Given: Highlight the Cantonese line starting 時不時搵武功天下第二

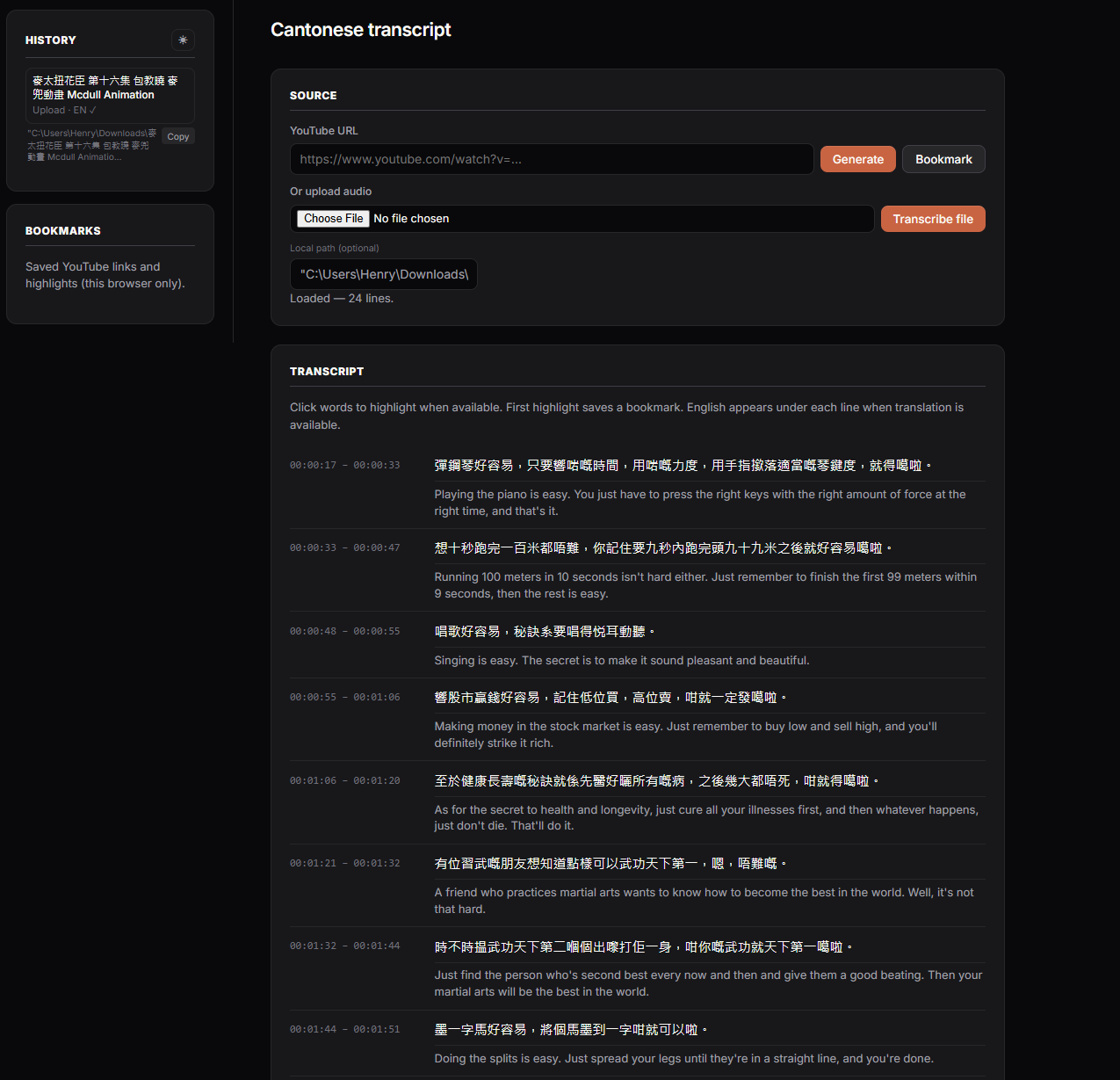Looking at the screenshot, I should coord(643,947).
